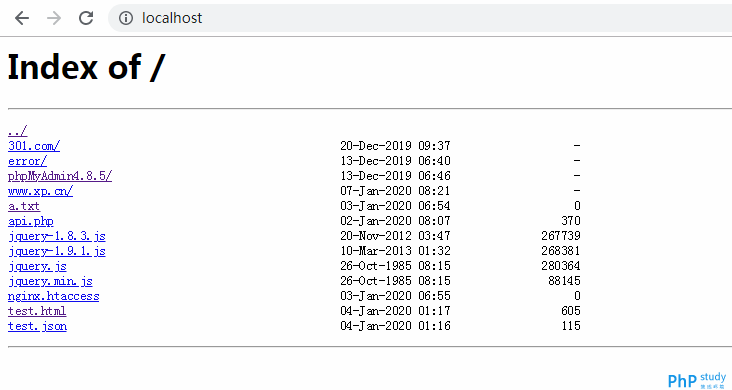Click the browser forward arrow
This screenshot has width=732, height=390.
coord(54,18)
